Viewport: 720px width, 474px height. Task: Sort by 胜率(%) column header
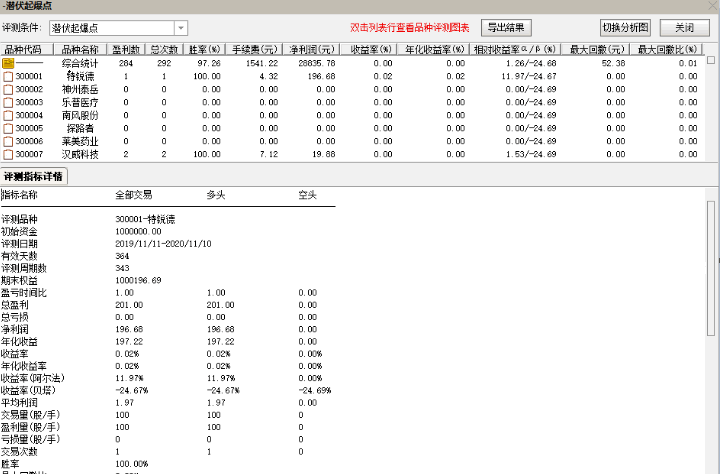tap(204, 49)
